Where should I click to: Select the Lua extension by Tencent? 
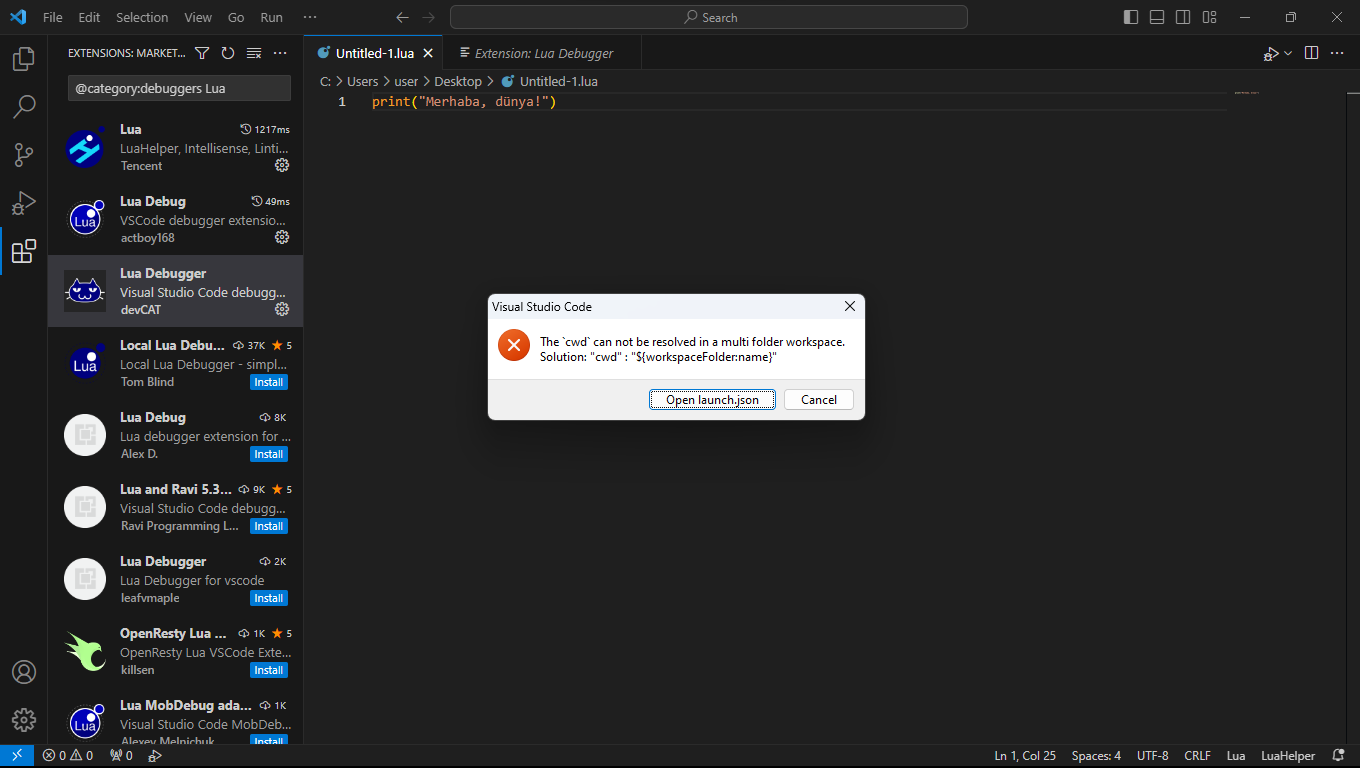pos(175,147)
